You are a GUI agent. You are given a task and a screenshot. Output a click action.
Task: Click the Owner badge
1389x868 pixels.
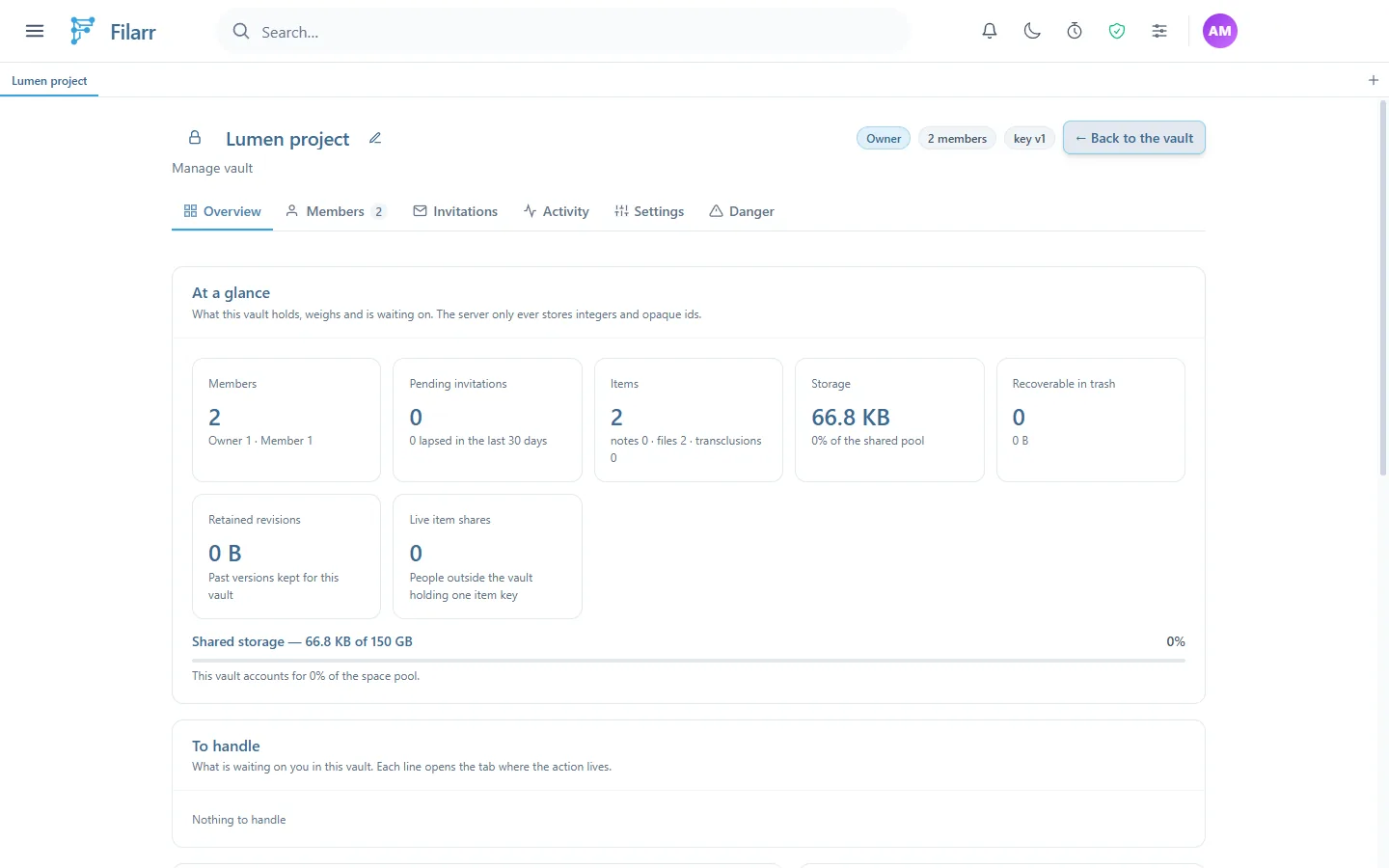[884, 139]
